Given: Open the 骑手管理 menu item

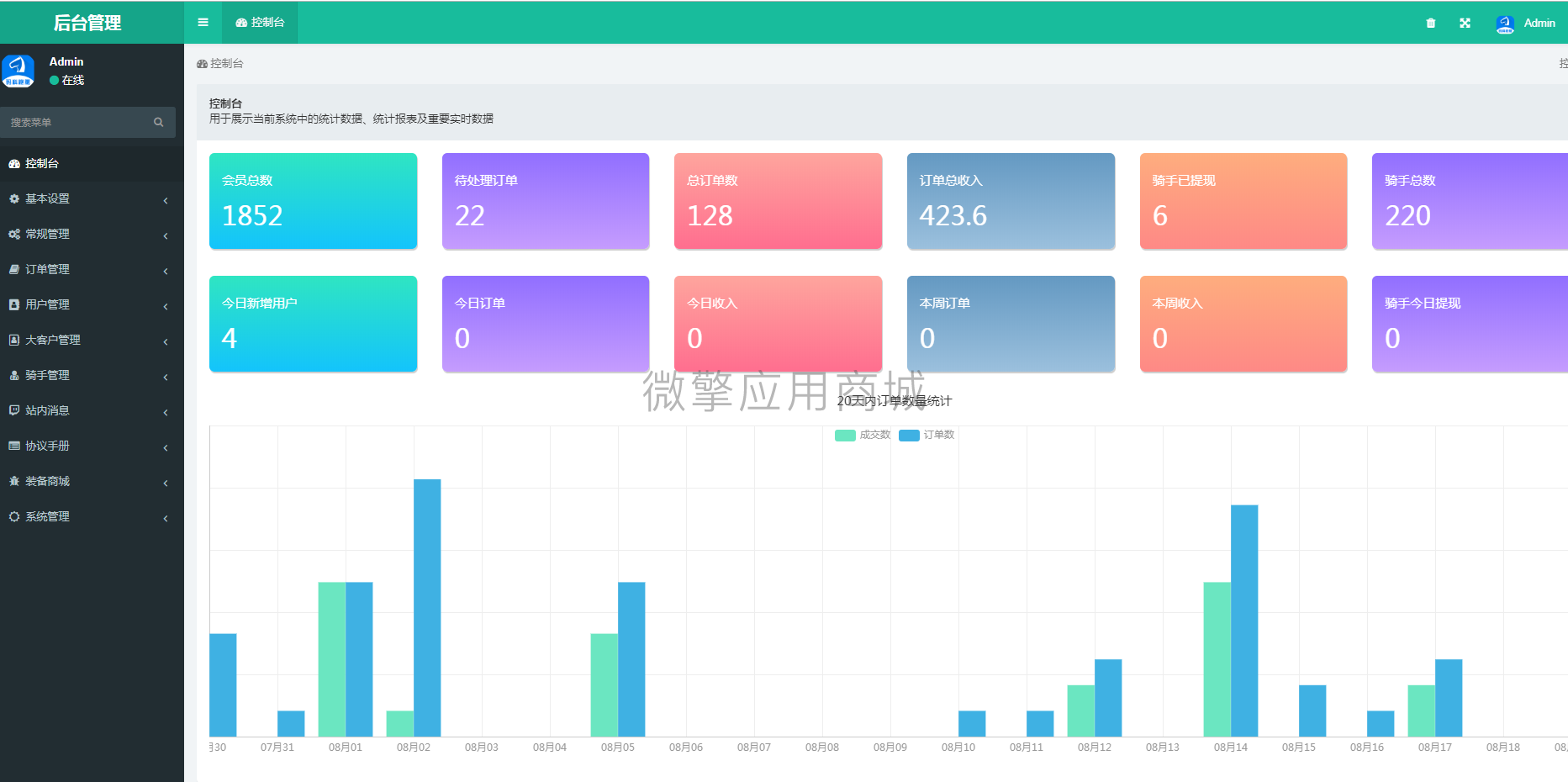Looking at the screenshot, I should coord(92,375).
